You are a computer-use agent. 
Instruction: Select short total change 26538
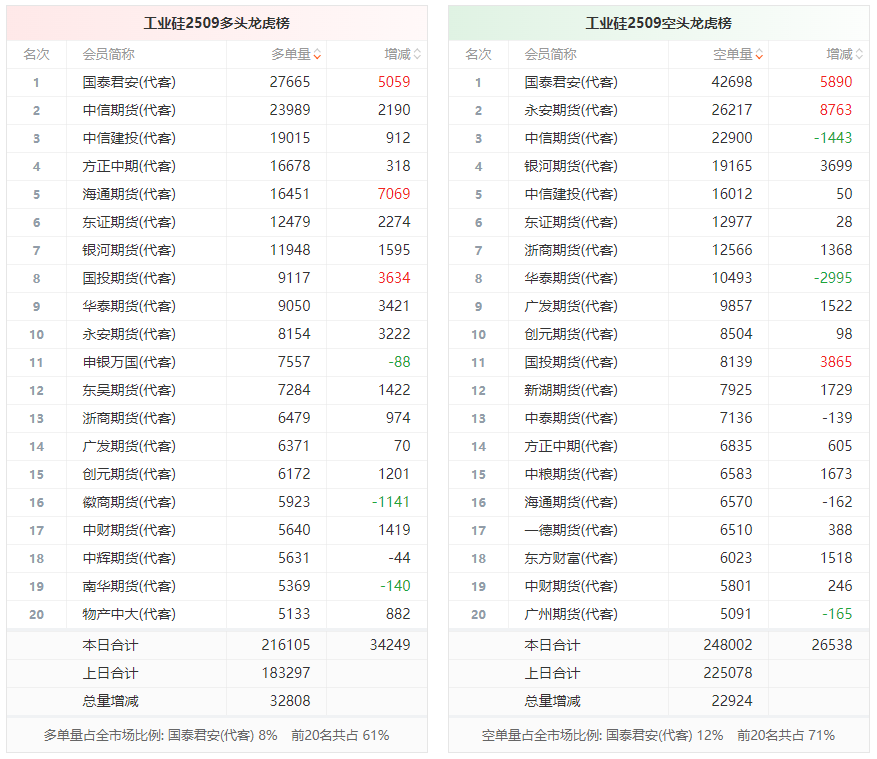832,645
